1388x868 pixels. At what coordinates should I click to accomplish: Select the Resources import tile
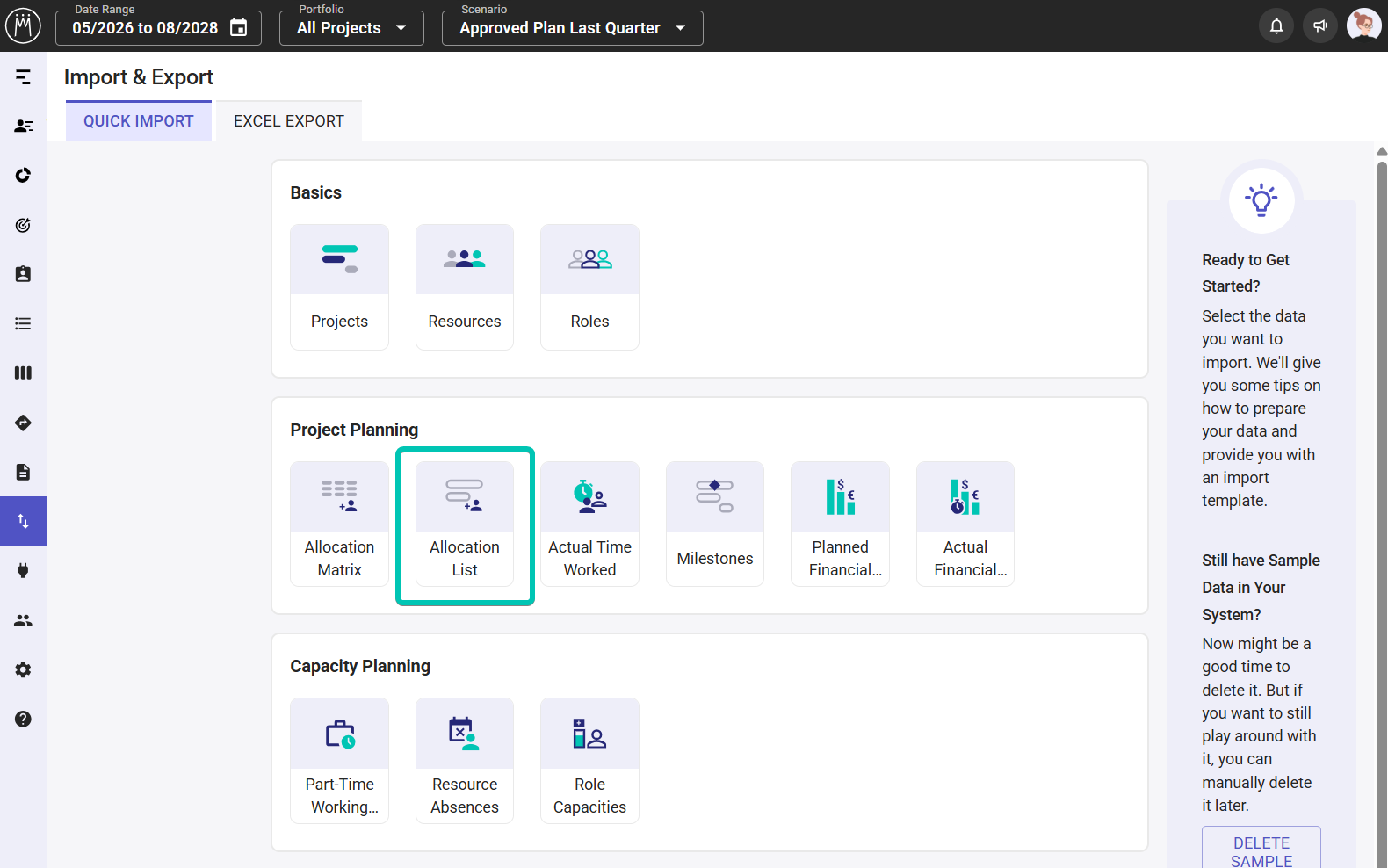pyautogui.click(x=465, y=287)
